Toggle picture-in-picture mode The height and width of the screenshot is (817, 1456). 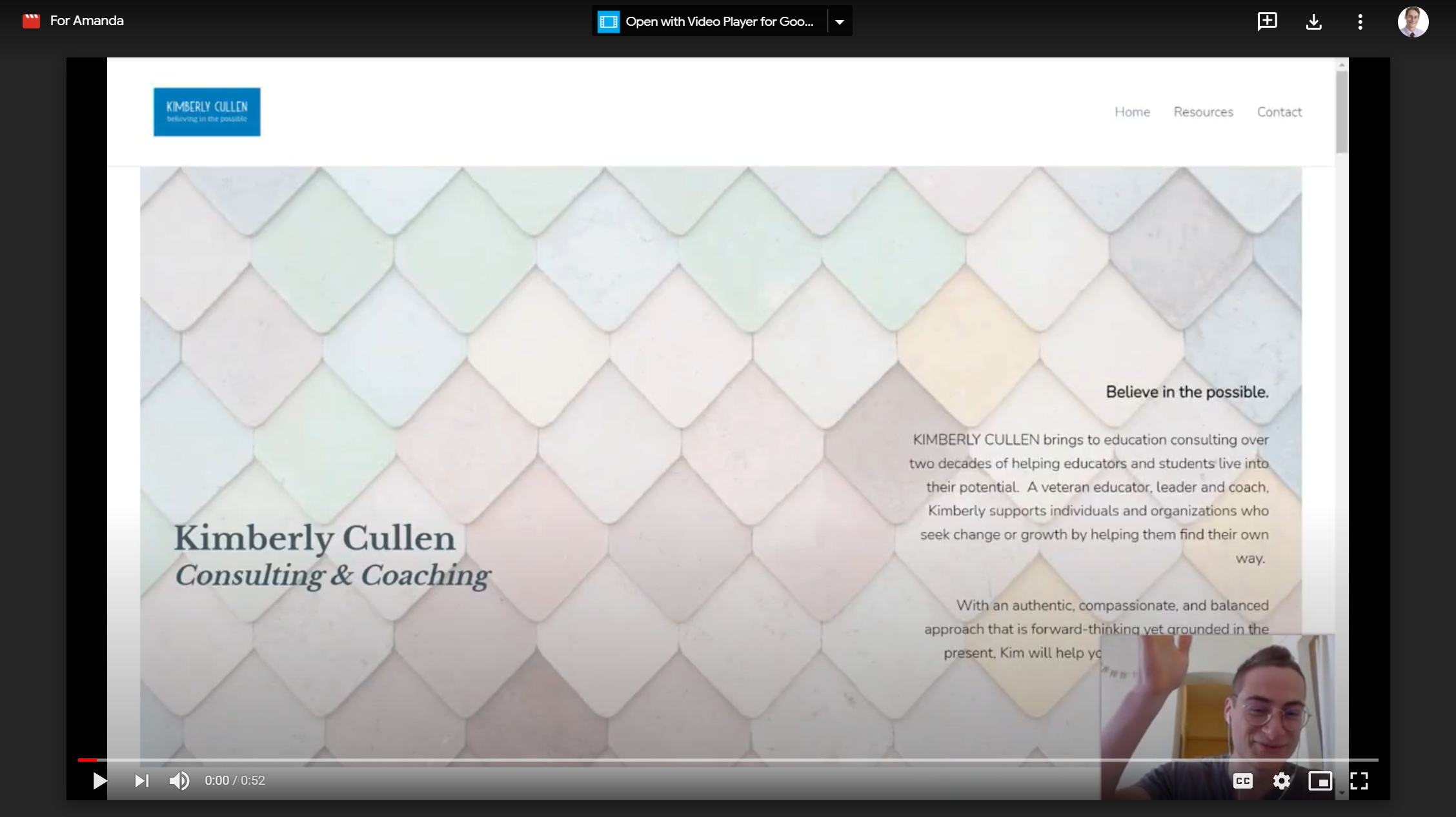coord(1320,781)
